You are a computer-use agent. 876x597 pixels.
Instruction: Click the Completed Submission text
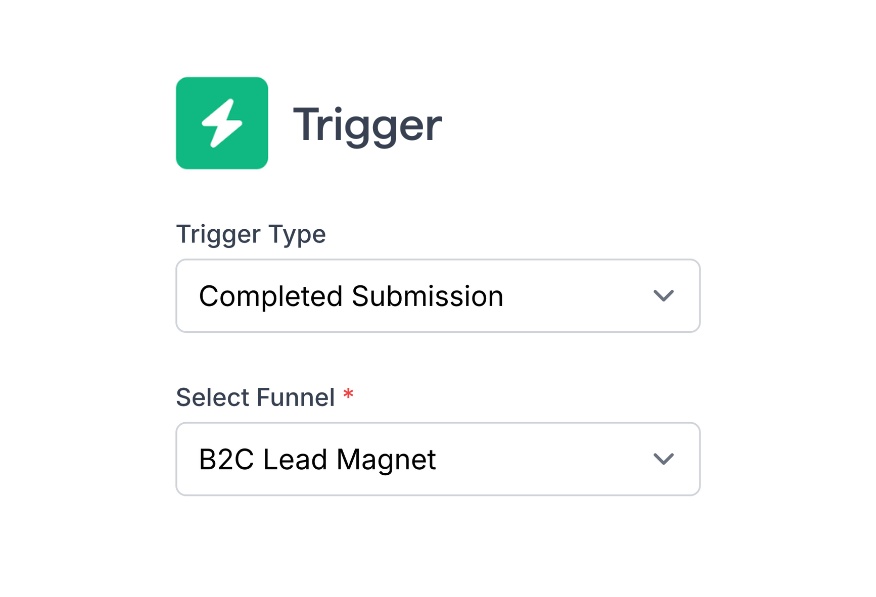(x=351, y=295)
